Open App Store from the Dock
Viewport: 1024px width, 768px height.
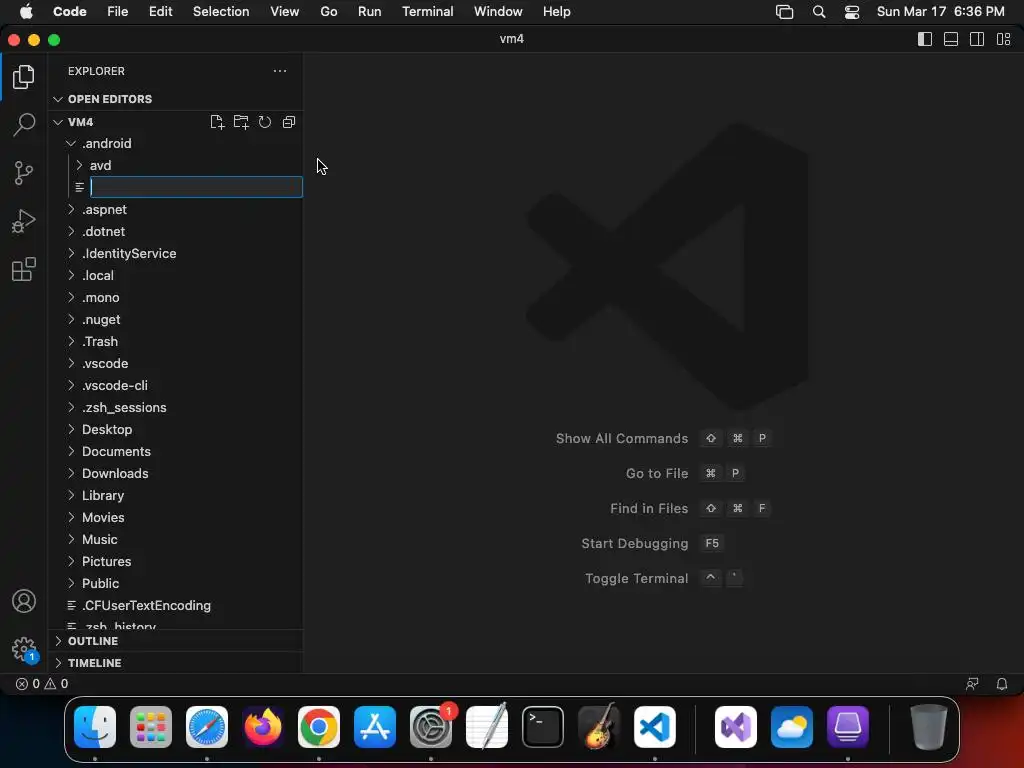[x=375, y=727]
